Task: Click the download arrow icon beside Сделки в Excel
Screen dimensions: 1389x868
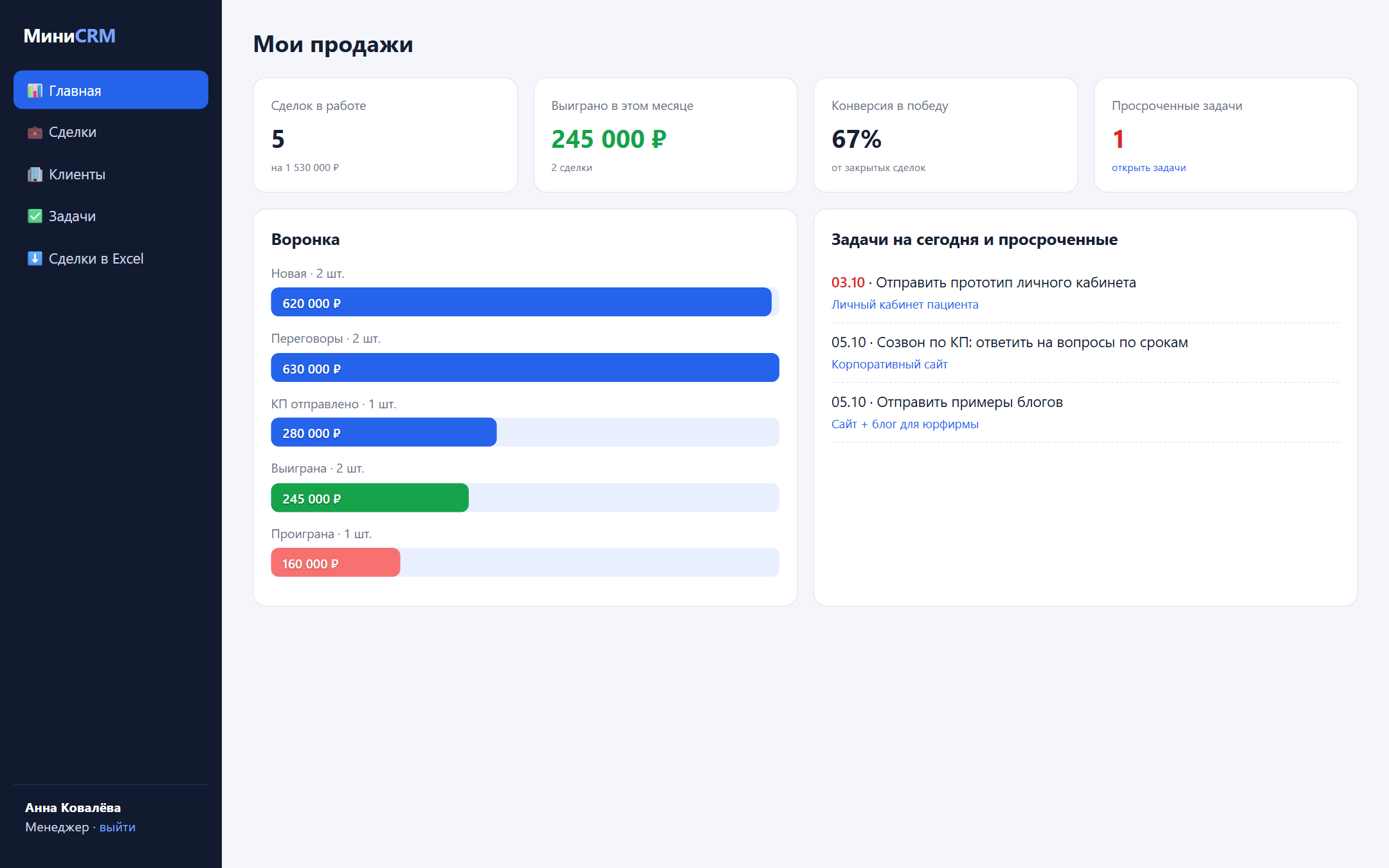Action: pos(35,258)
